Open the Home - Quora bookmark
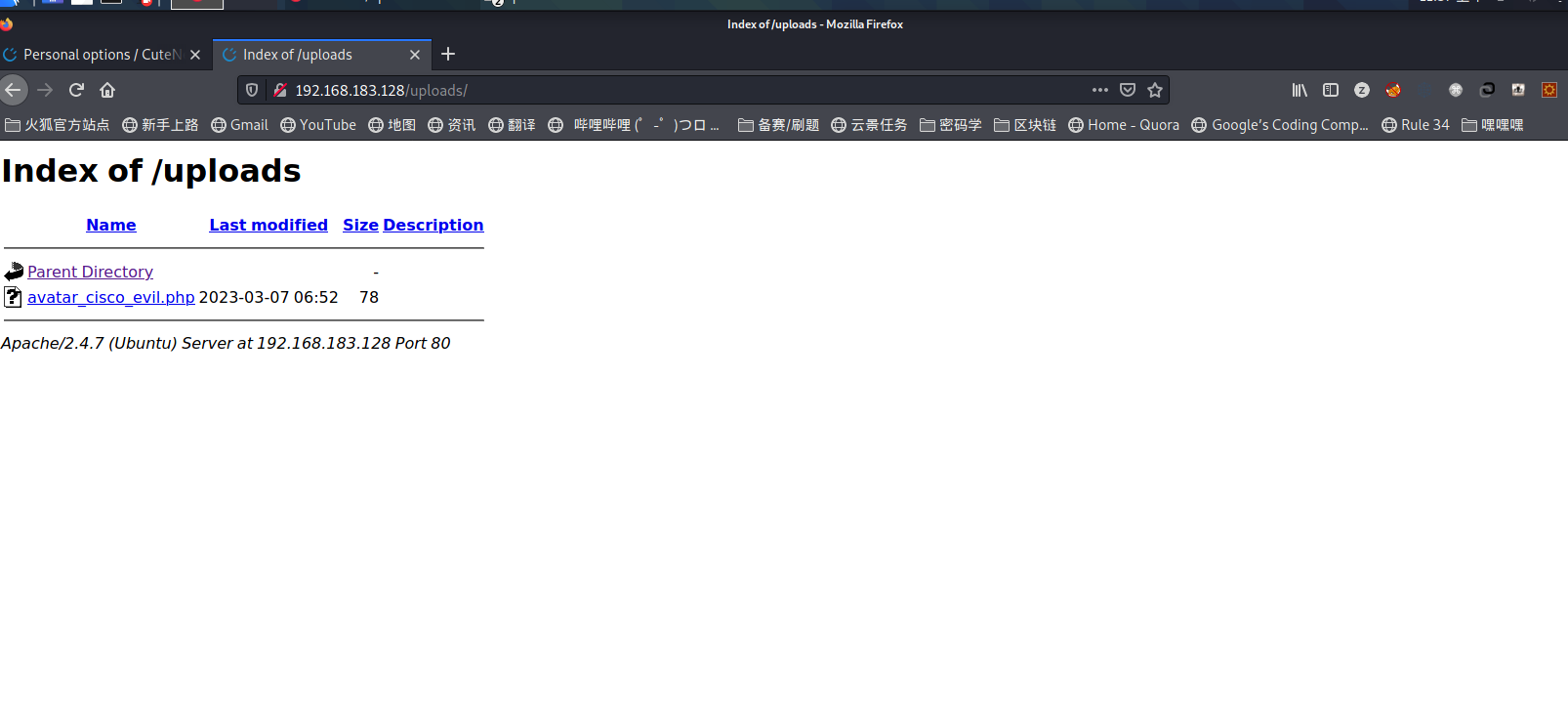Screen dimensions: 1568x718 coord(1124,125)
